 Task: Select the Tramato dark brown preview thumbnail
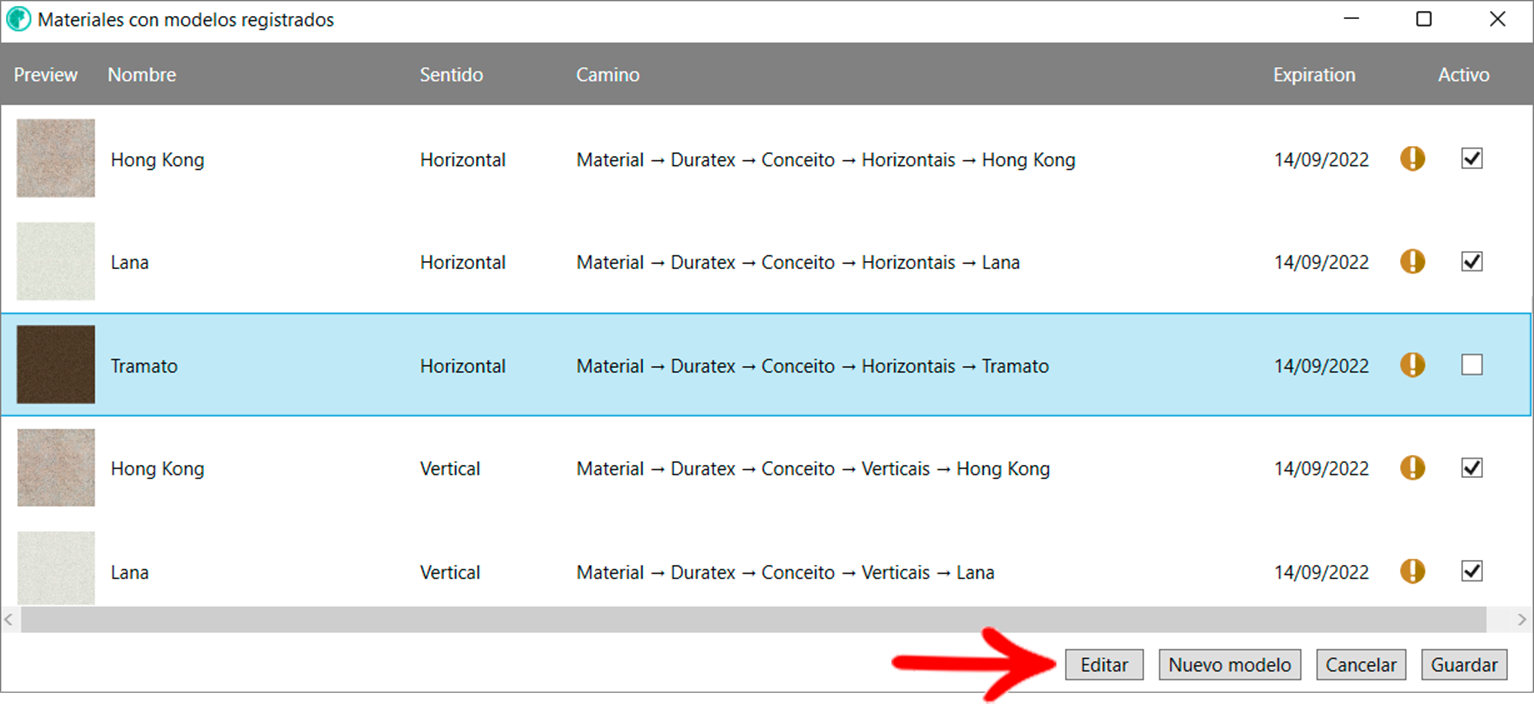pyautogui.click(x=56, y=364)
